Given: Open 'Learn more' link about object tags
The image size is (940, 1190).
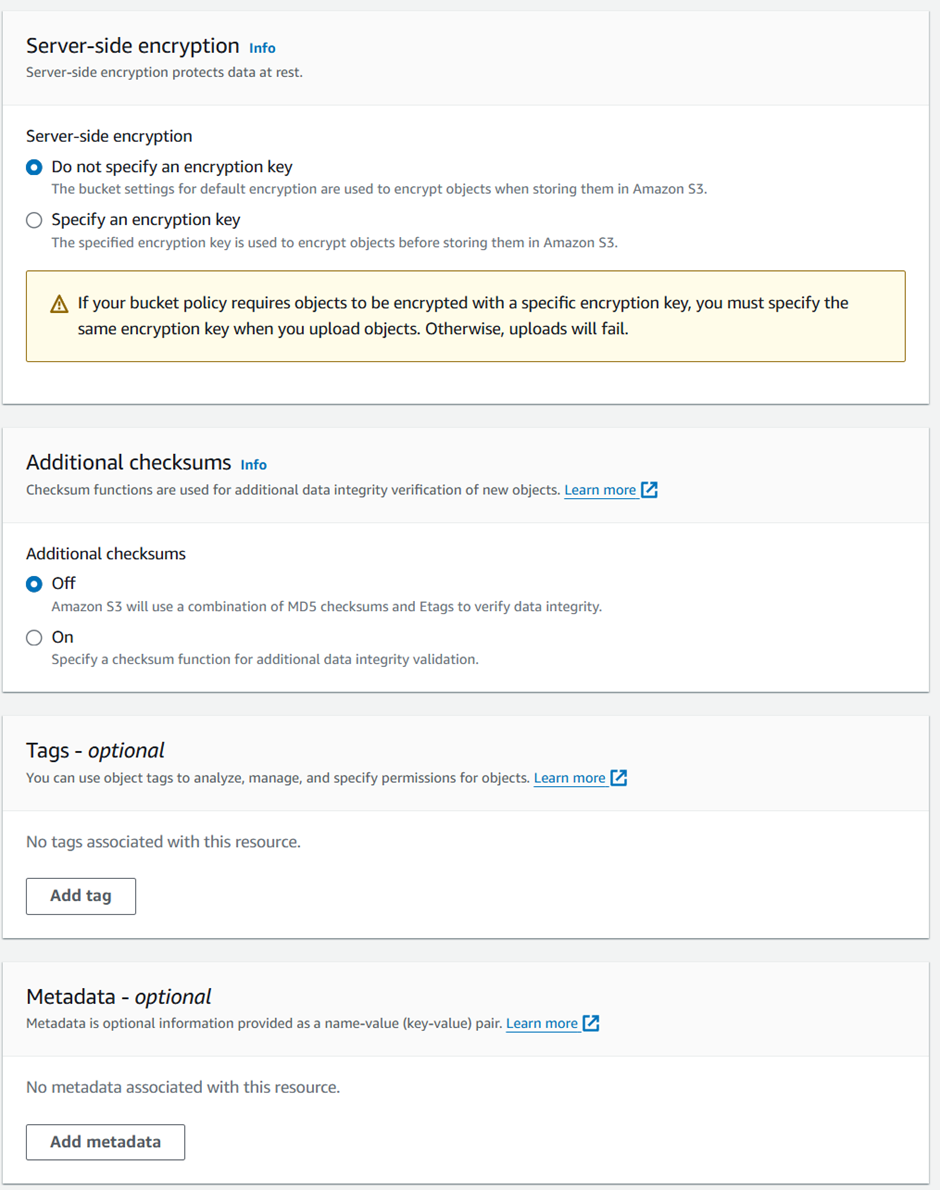Looking at the screenshot, I should (569, 778).
